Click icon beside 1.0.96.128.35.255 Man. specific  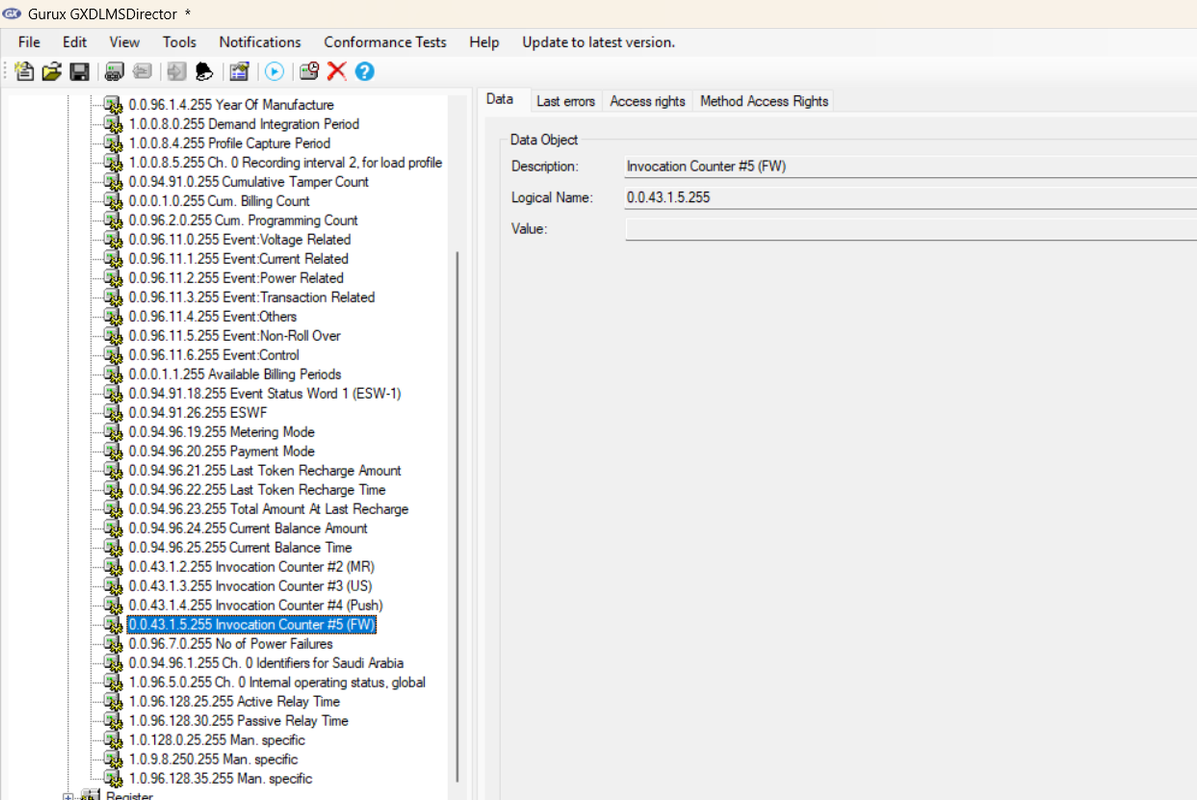coord(113,779)
